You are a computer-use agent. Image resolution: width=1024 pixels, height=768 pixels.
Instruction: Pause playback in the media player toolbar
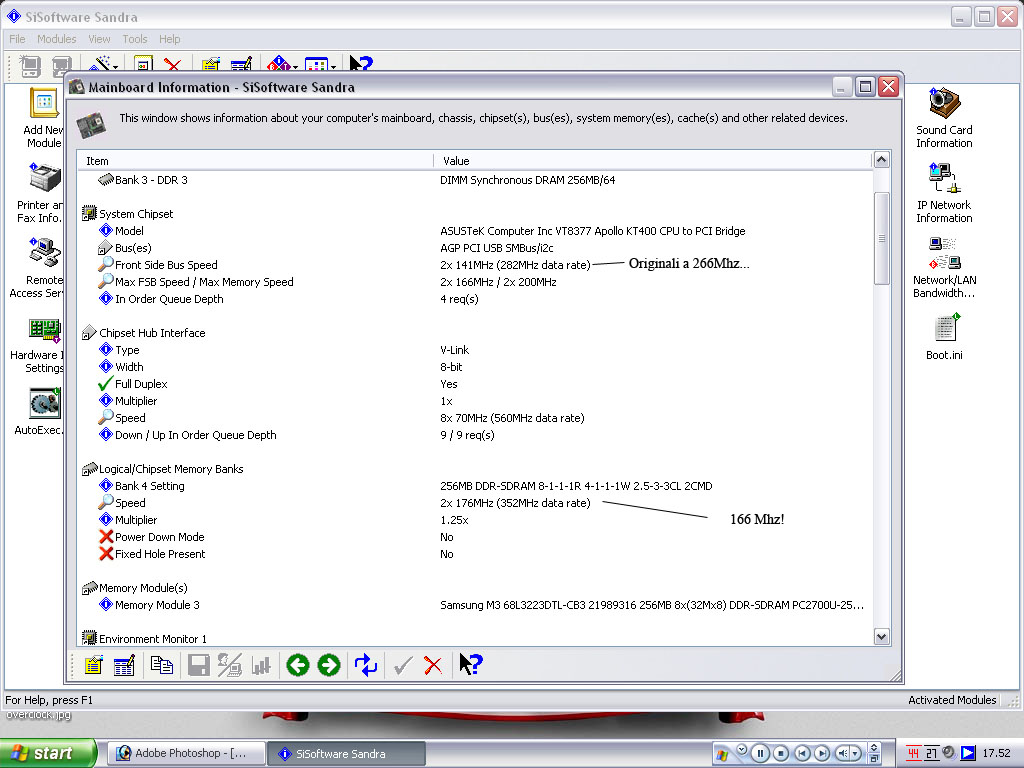click(760, 754)
